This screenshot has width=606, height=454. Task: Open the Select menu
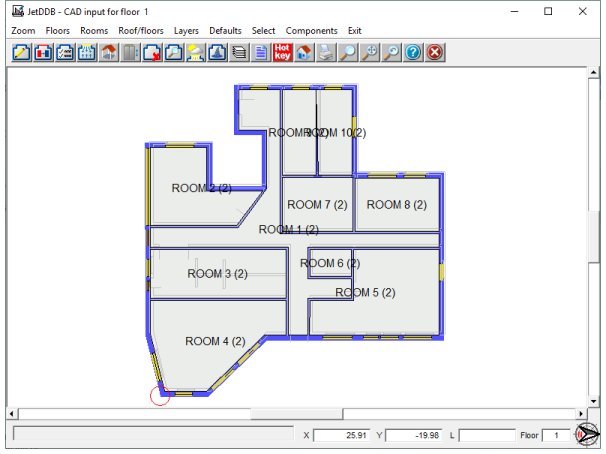tap(263, 31)
